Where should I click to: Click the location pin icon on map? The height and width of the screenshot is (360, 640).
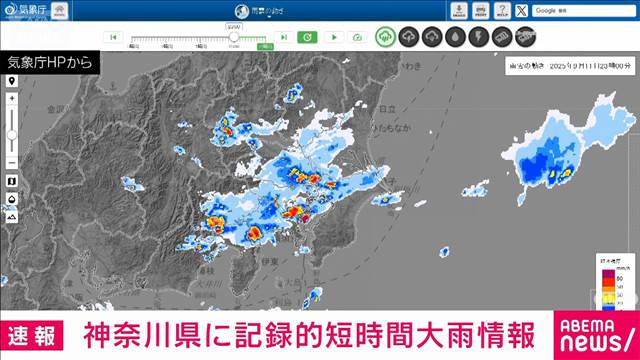coord(12,81)
